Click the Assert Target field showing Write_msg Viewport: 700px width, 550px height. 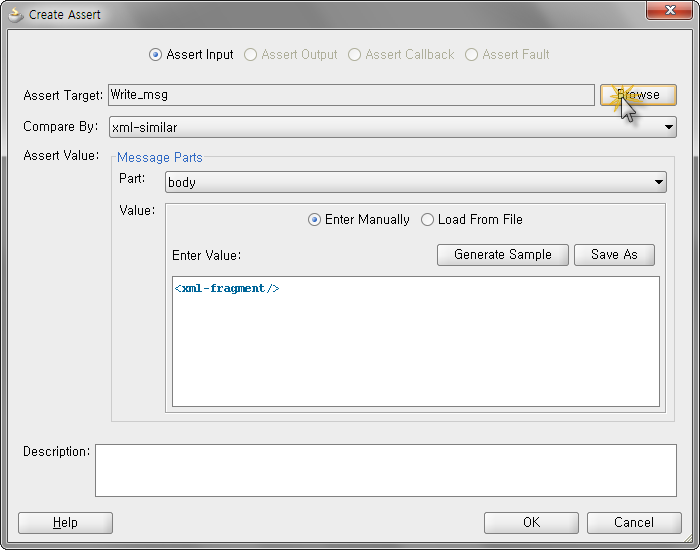coord(351,95)
